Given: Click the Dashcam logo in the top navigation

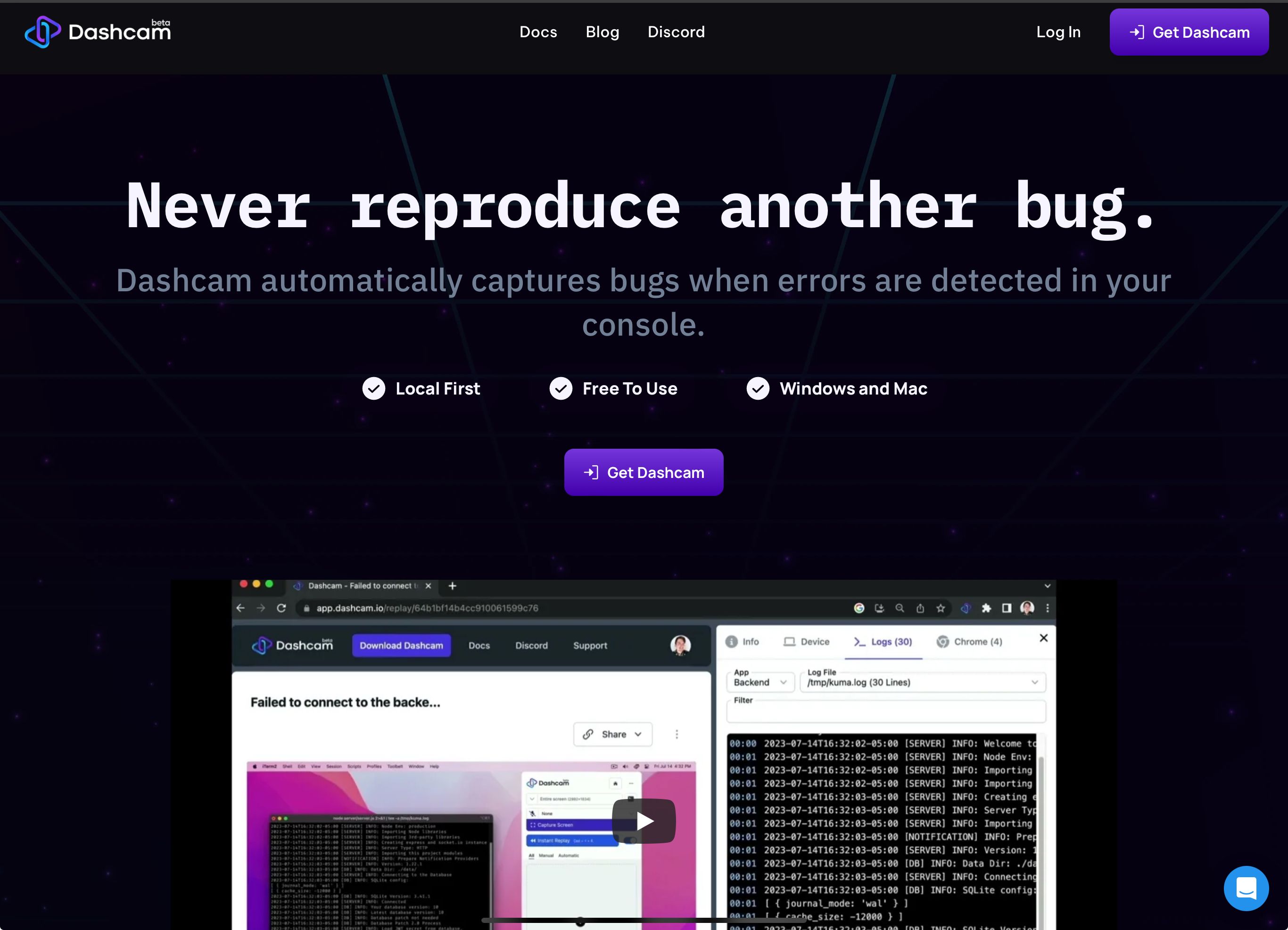Looking at the screenshot, I should [x=98, y=32].
